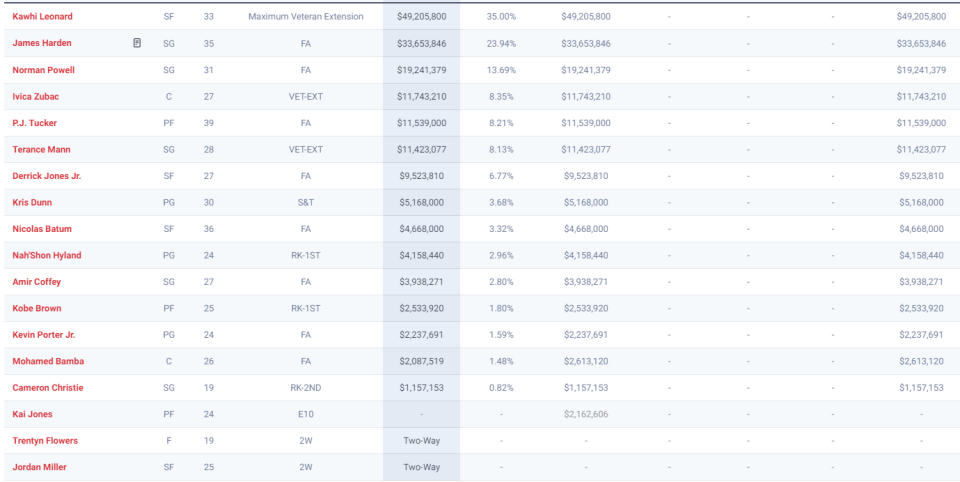Select Mohamed Bamba's highlighted $2,087,519 cap hit
Screen dimensions: 960x482
click(421, 361)
